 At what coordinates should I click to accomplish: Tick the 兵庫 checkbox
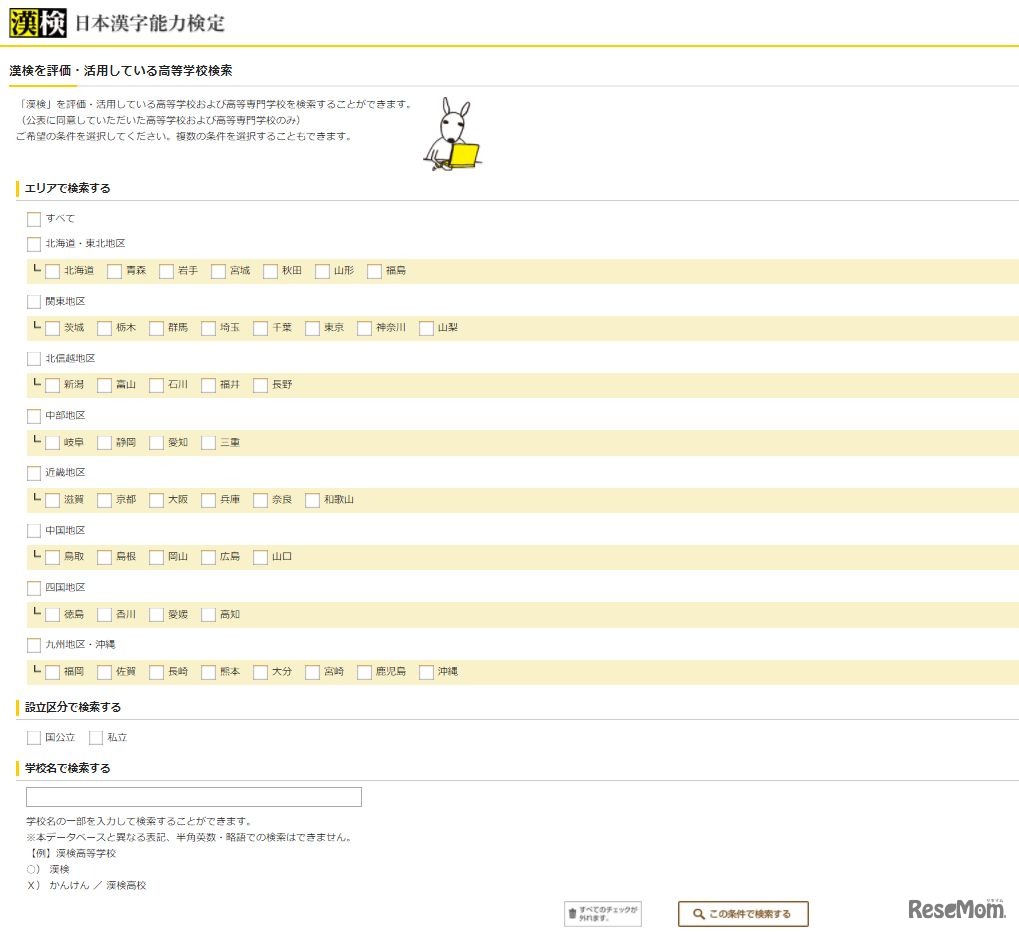209,500
